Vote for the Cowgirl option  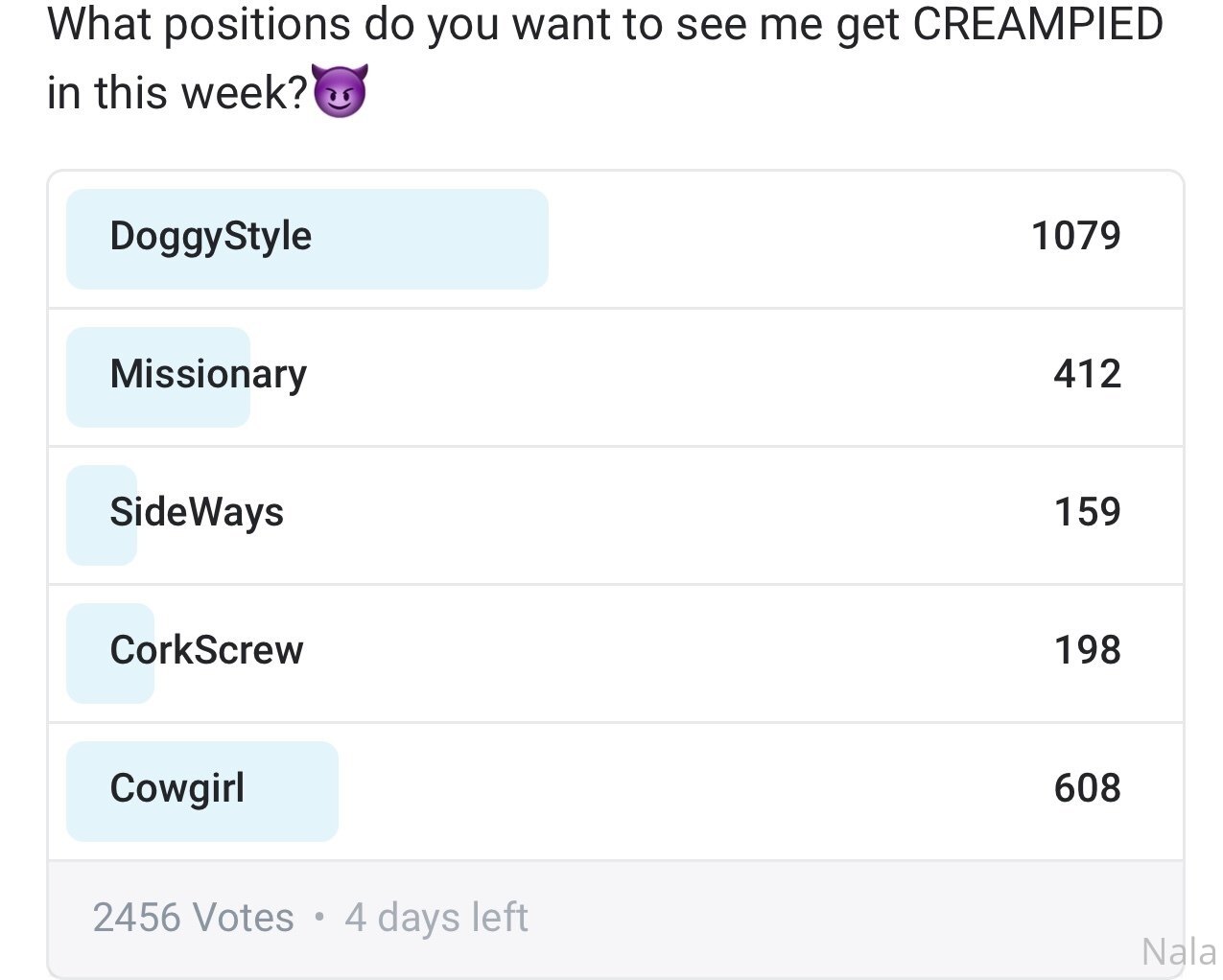point(615,791)
